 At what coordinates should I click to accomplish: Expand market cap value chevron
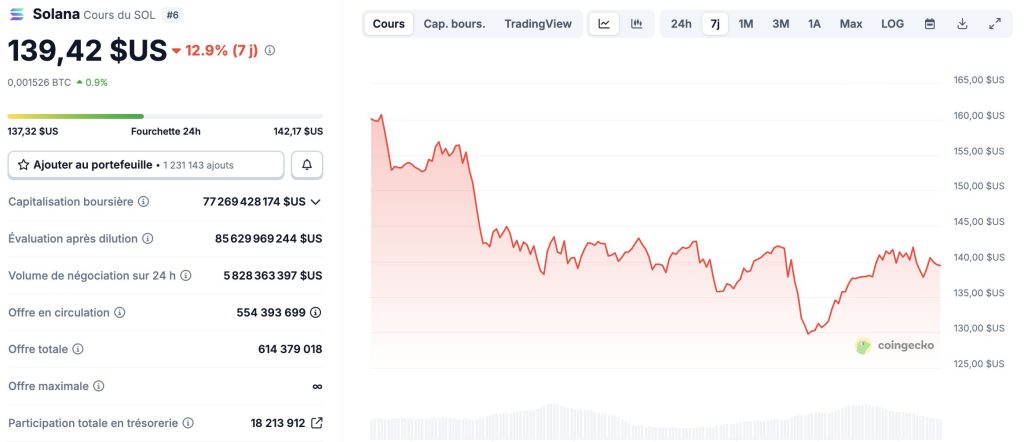(316, 202)
